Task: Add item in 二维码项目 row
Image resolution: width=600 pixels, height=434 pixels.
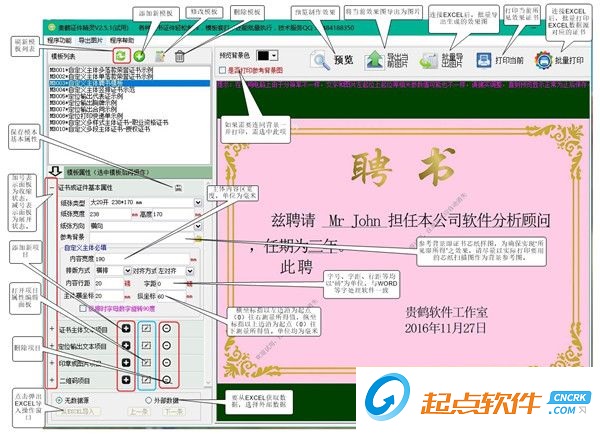Action: click(126, 380)
